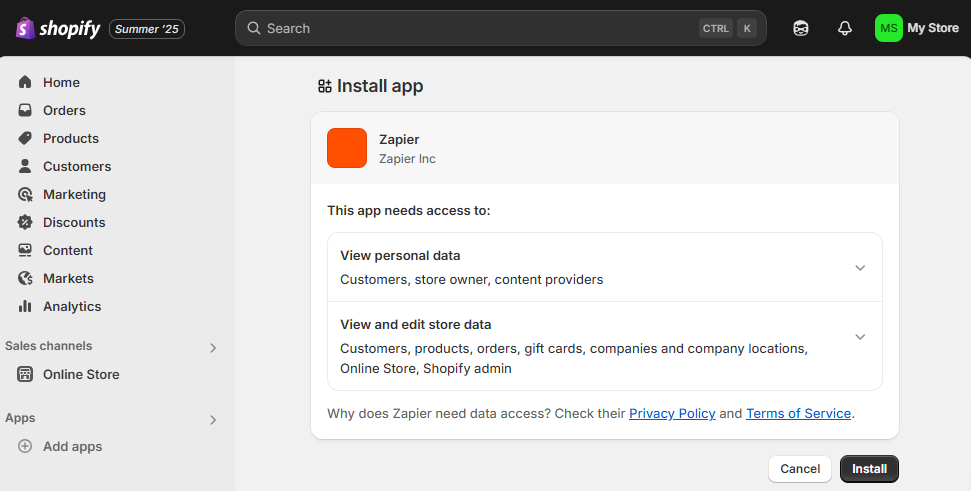Screen dimensions: 971x491
Task: Click the Products tag icon
Action: [25, 137]
